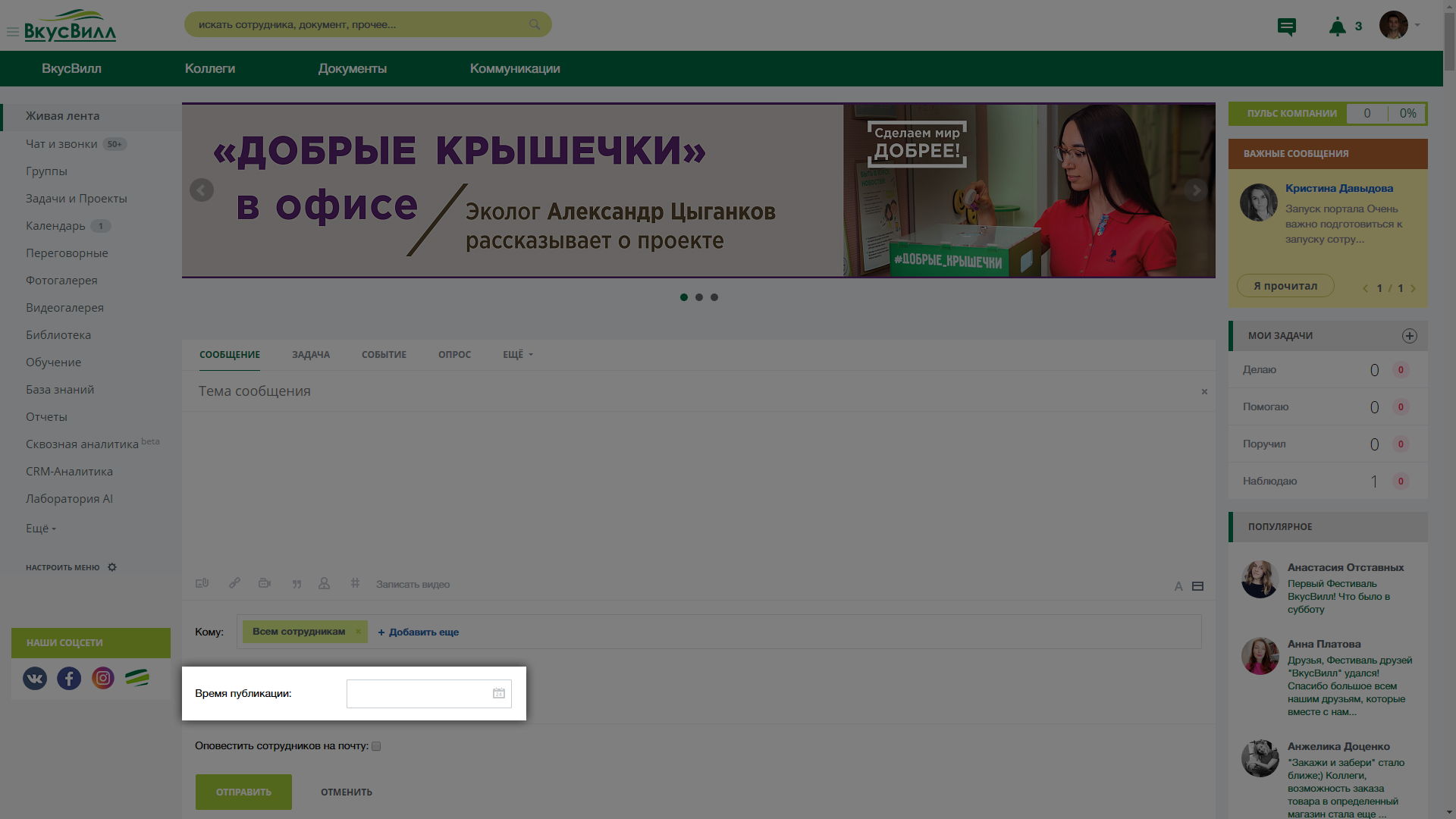Click the ОТПРАВИТЬ button
The width and height of the screenshot is (1456, 819).
coord(243,792)
